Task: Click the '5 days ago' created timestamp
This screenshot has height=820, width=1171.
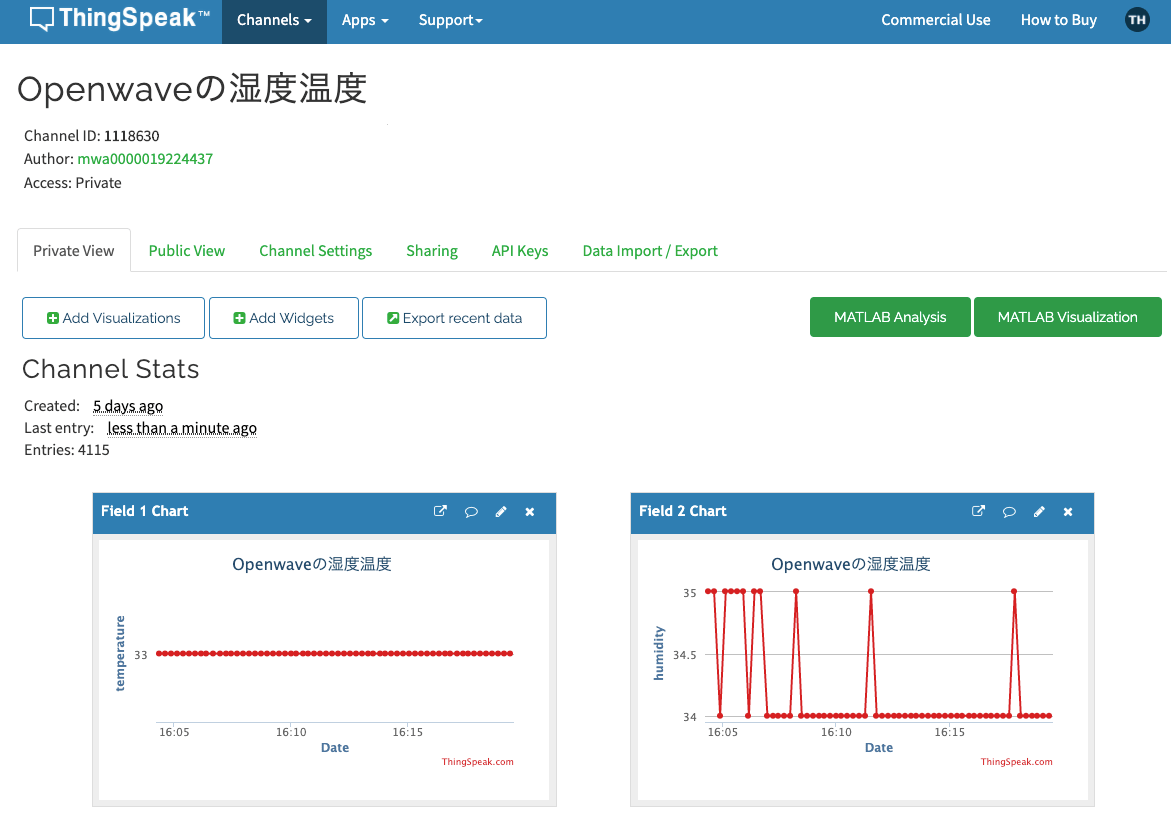Action: coord(128,406)
